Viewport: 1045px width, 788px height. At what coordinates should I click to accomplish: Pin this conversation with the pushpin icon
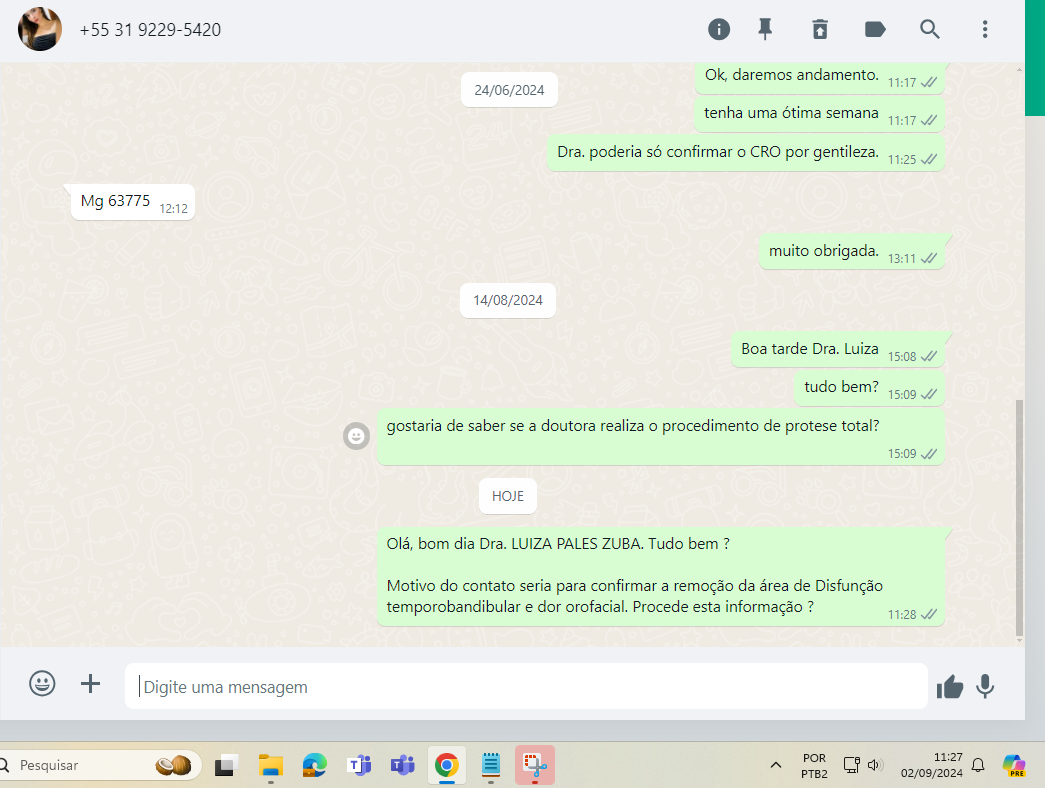[765, 29]
